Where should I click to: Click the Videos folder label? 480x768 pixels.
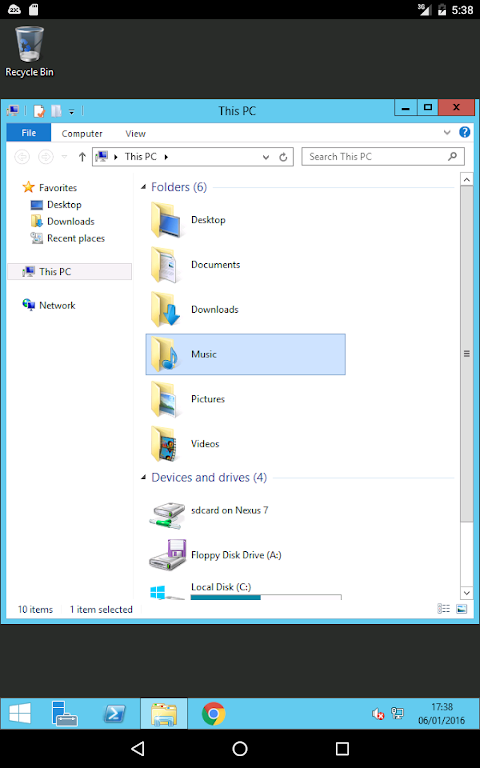205,444
